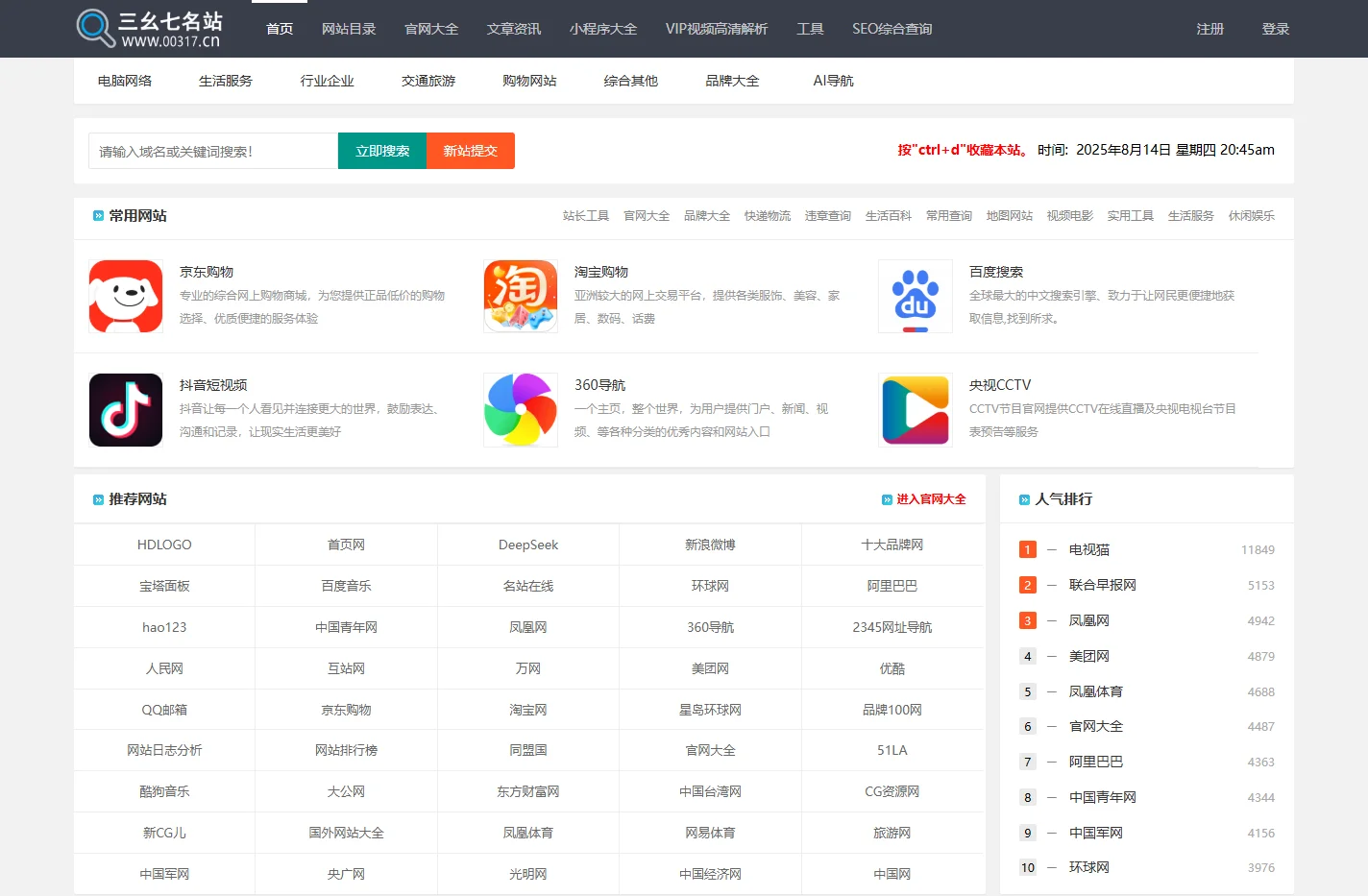
Task: Open 2345网址导航 link
Action: tap(892, 627)
